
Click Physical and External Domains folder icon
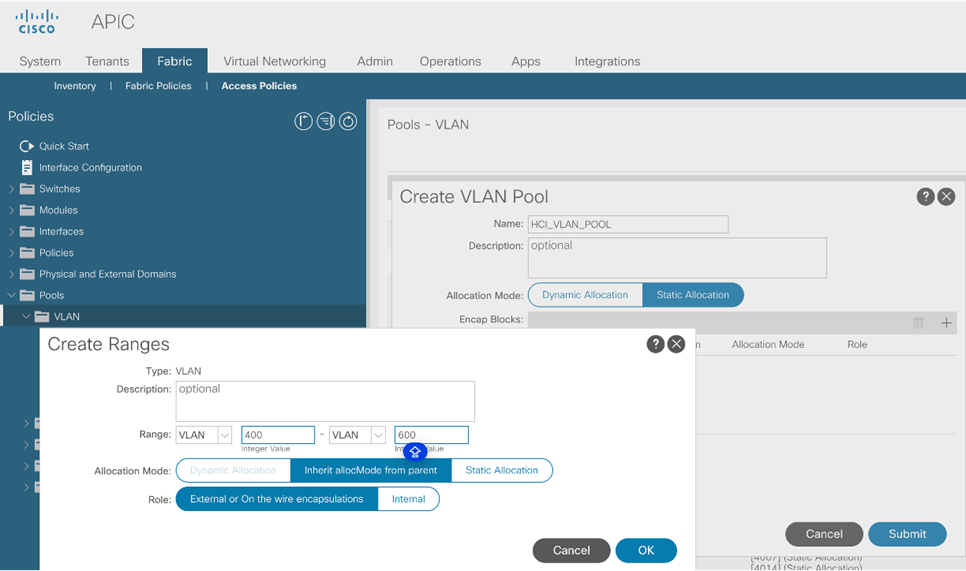coord(27,274)
